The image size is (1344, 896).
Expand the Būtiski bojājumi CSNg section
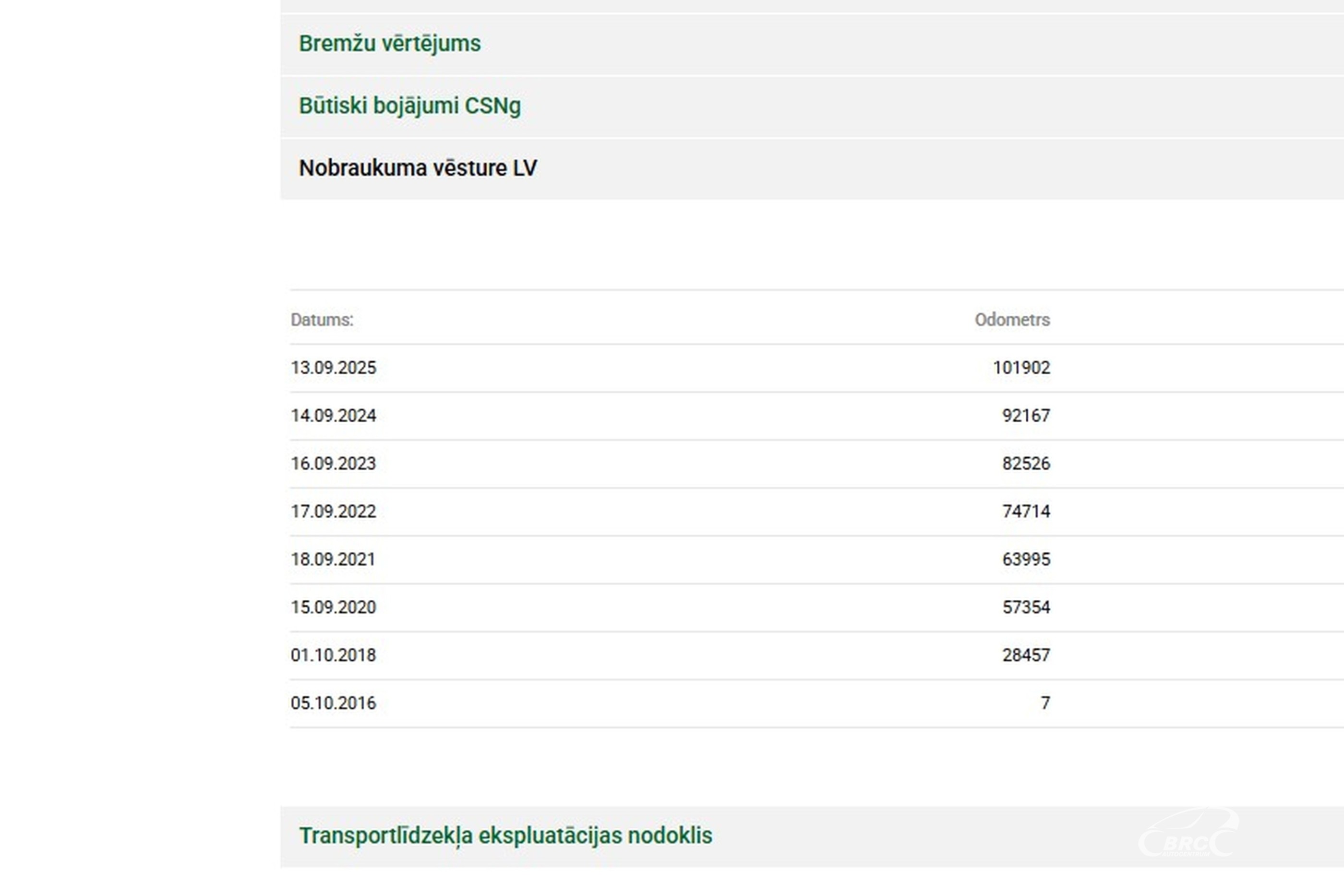point(410,106)
